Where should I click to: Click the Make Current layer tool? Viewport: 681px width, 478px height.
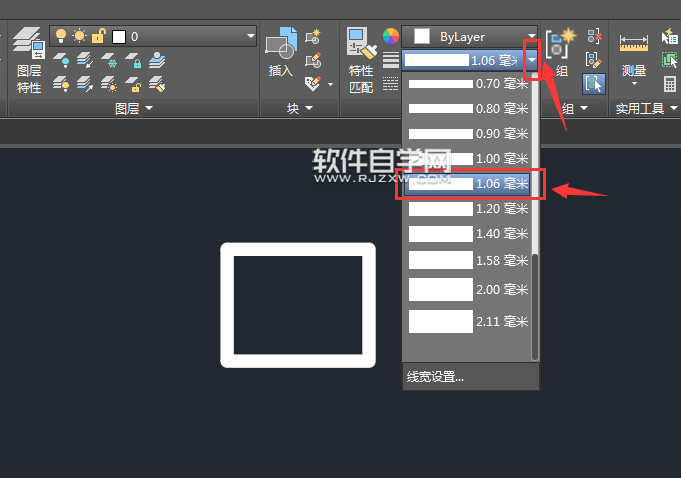pyautogui.click(x=157, y=60)
